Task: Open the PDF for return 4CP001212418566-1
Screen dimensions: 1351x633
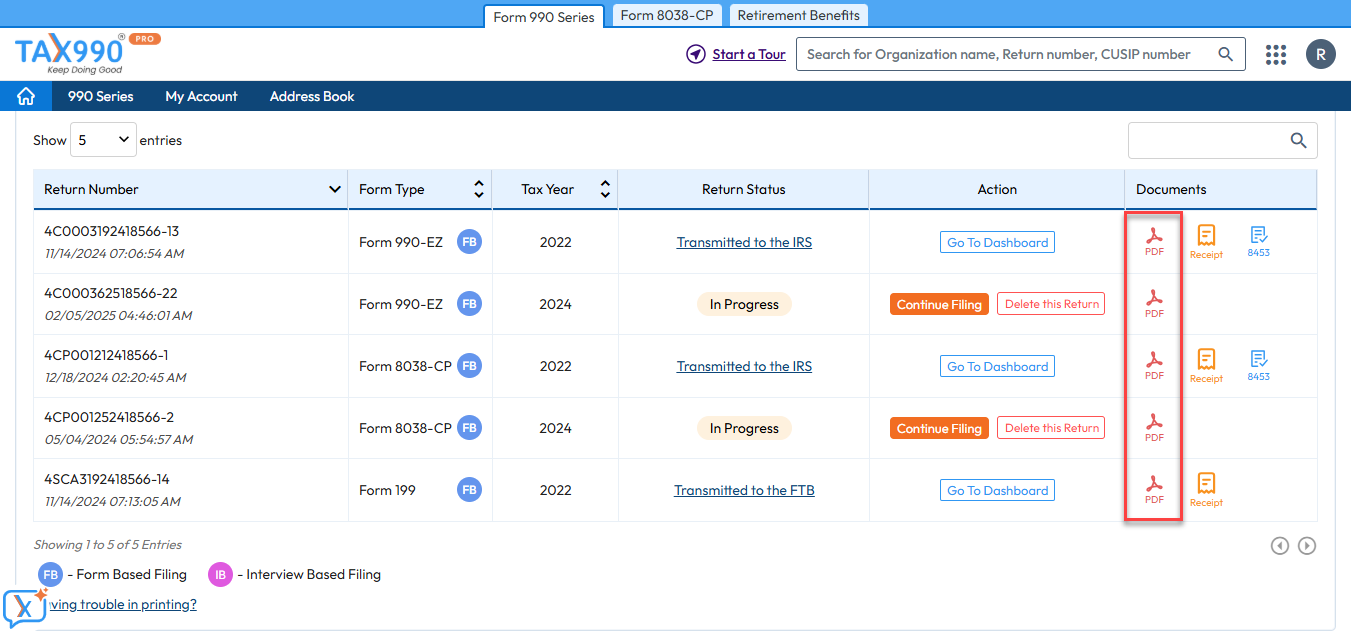Action: pyautogui.click(x=1154, y=366)
